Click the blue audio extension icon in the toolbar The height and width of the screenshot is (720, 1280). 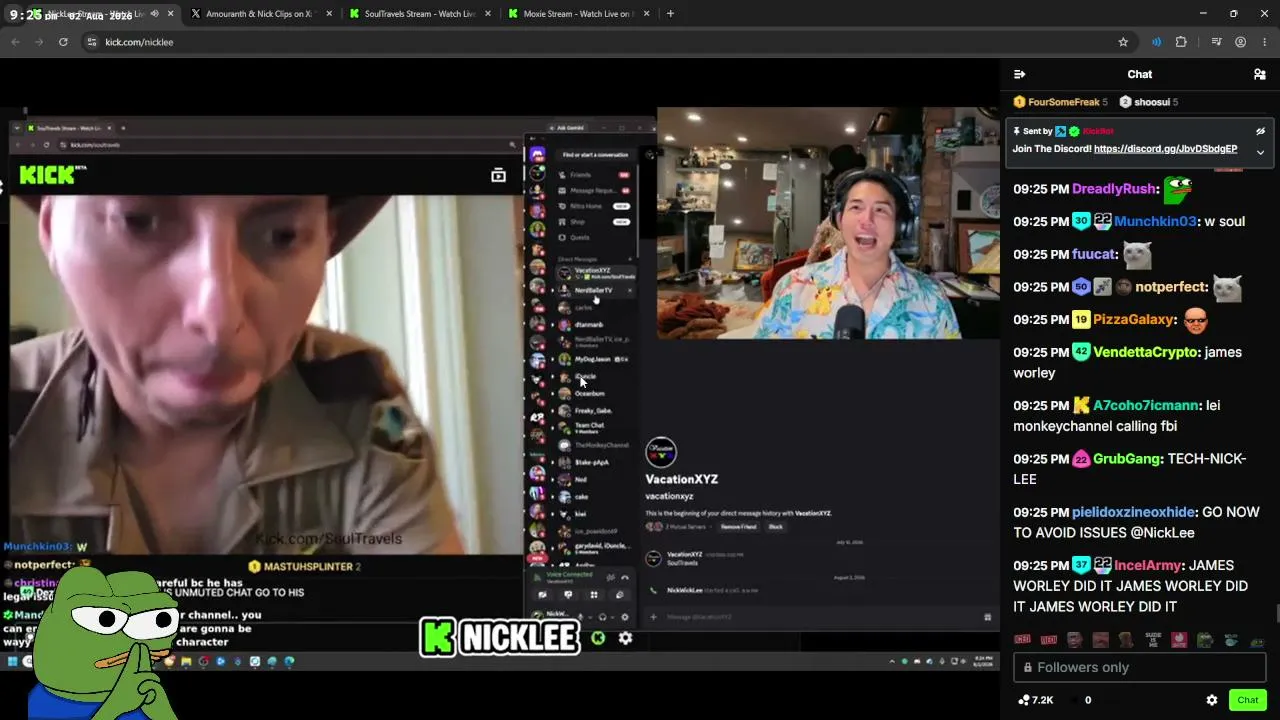point(1156,42)
